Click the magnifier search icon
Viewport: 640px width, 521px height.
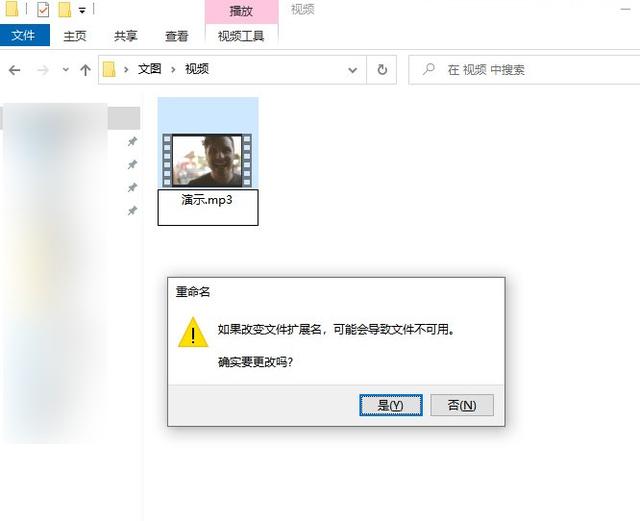429,69
